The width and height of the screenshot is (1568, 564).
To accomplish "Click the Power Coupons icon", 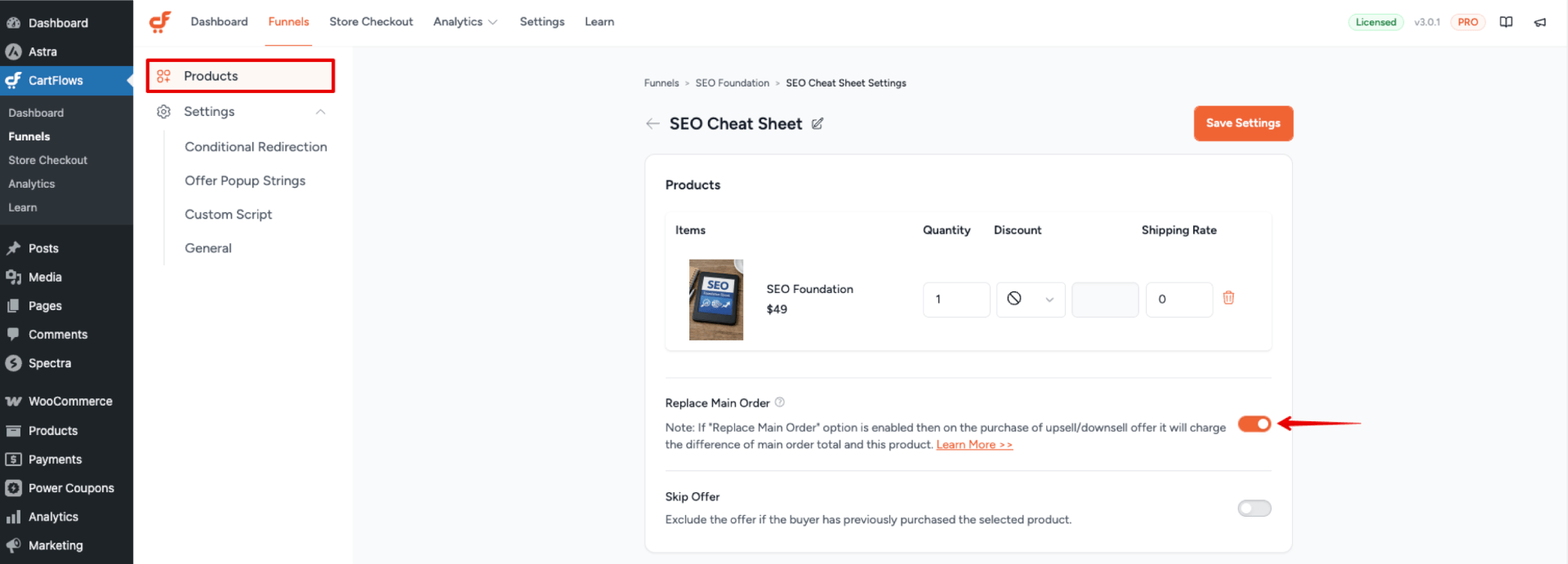I will 14,488.
